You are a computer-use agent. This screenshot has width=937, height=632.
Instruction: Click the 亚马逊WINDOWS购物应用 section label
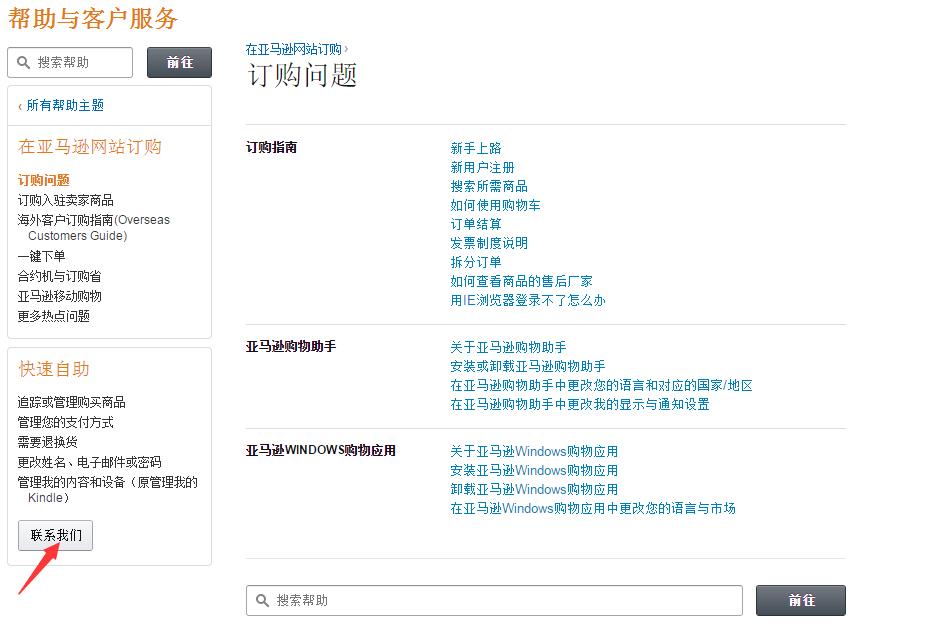point(321,450)
